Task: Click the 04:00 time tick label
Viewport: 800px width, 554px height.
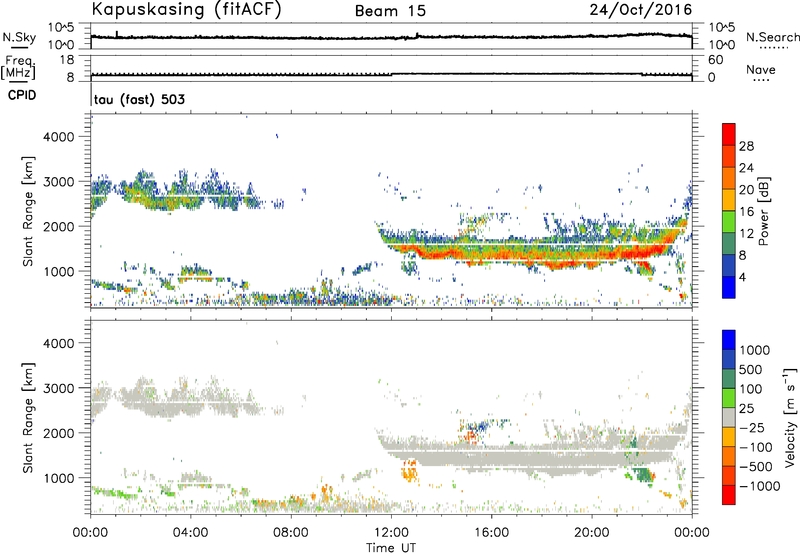Action: pyautogui.click(x=191, y=533)
